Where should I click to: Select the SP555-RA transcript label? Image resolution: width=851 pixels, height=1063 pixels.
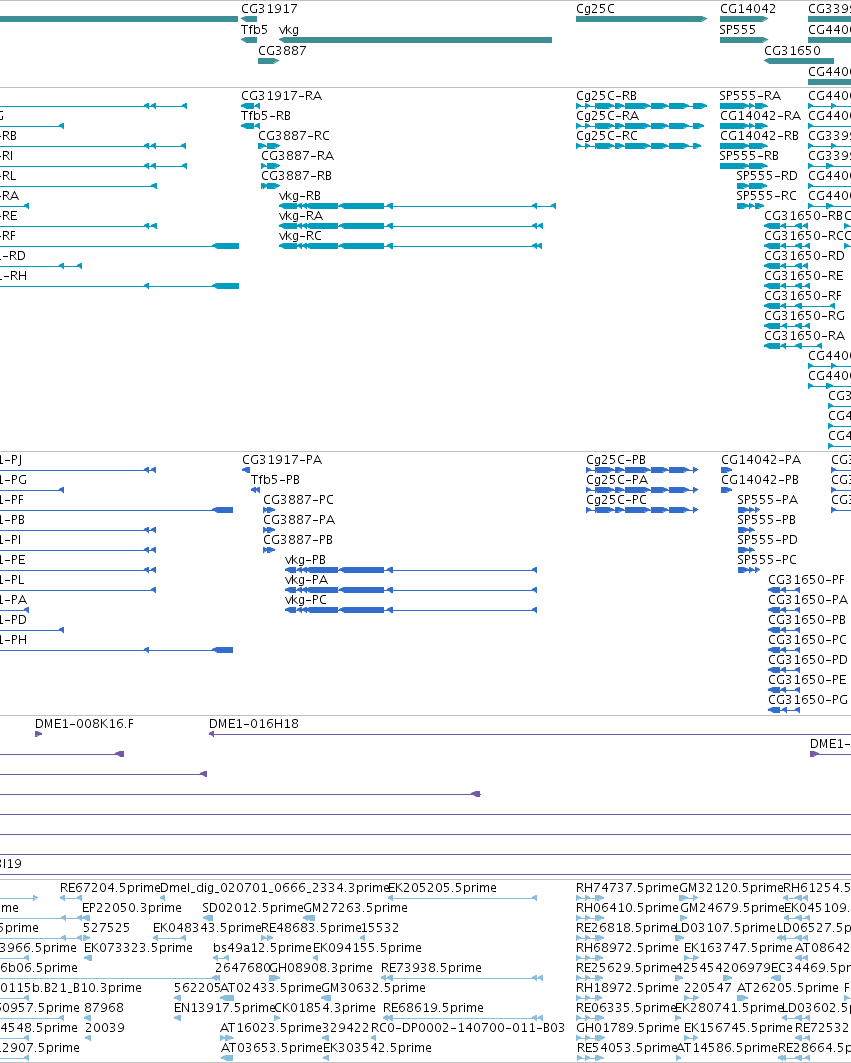750,96
